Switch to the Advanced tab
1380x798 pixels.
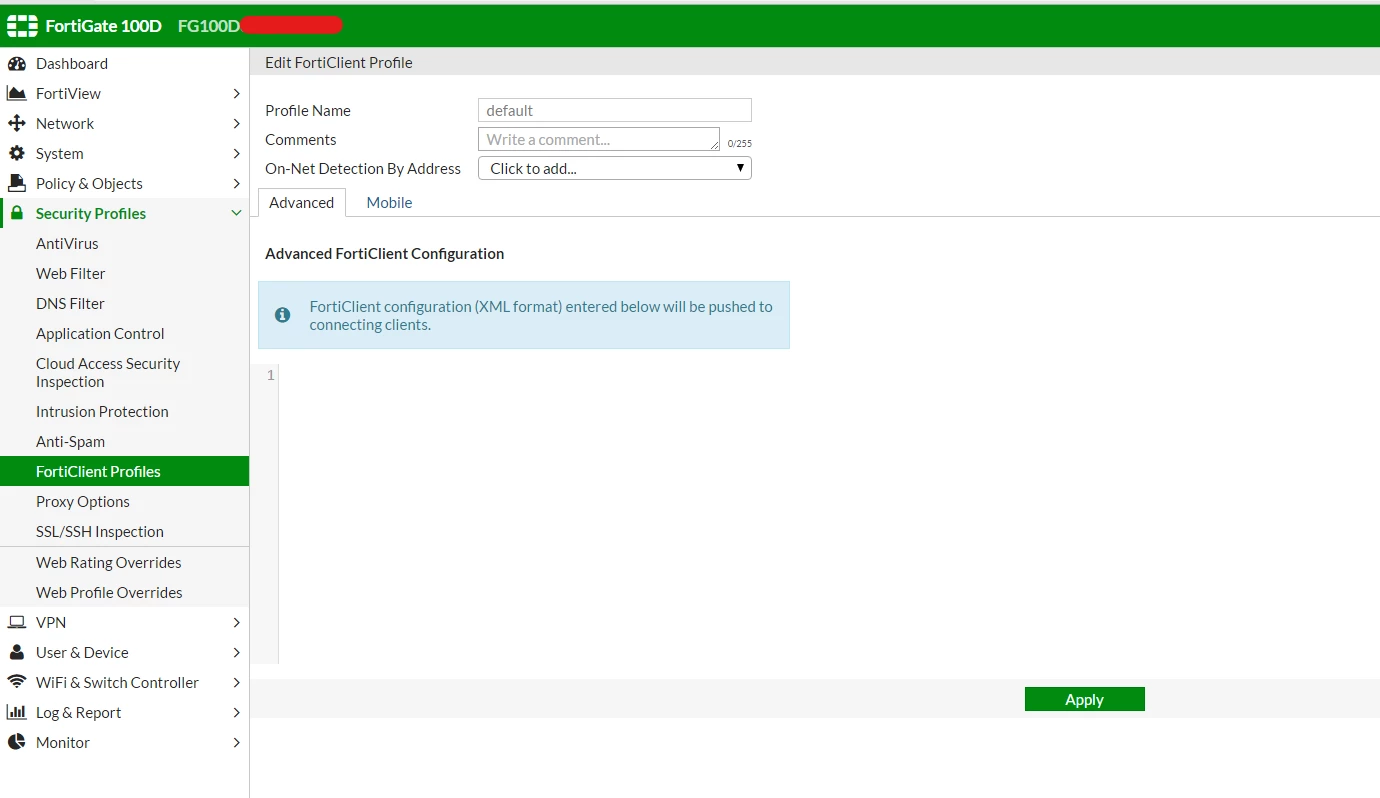[x=302, y=203]
